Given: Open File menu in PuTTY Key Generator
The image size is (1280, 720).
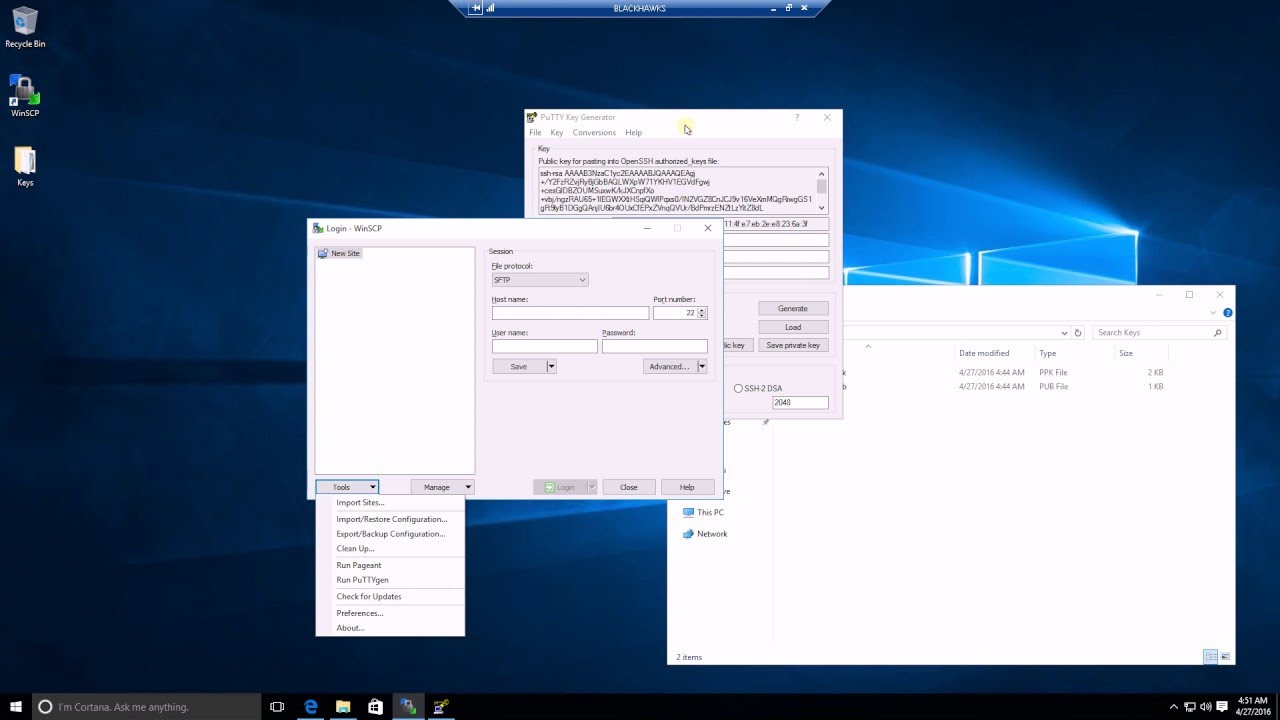Looking at the screenshot, I should [x=535, y=132].
